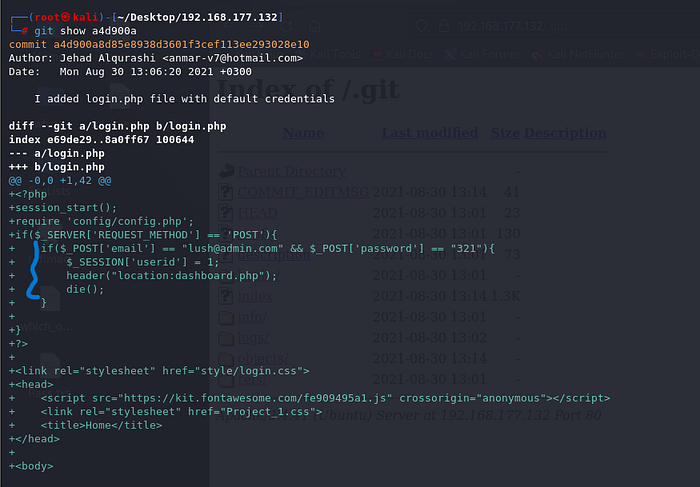Click the folder icon beside logs/
Viewport: 700px width, 487px height.
pos(226,338)
